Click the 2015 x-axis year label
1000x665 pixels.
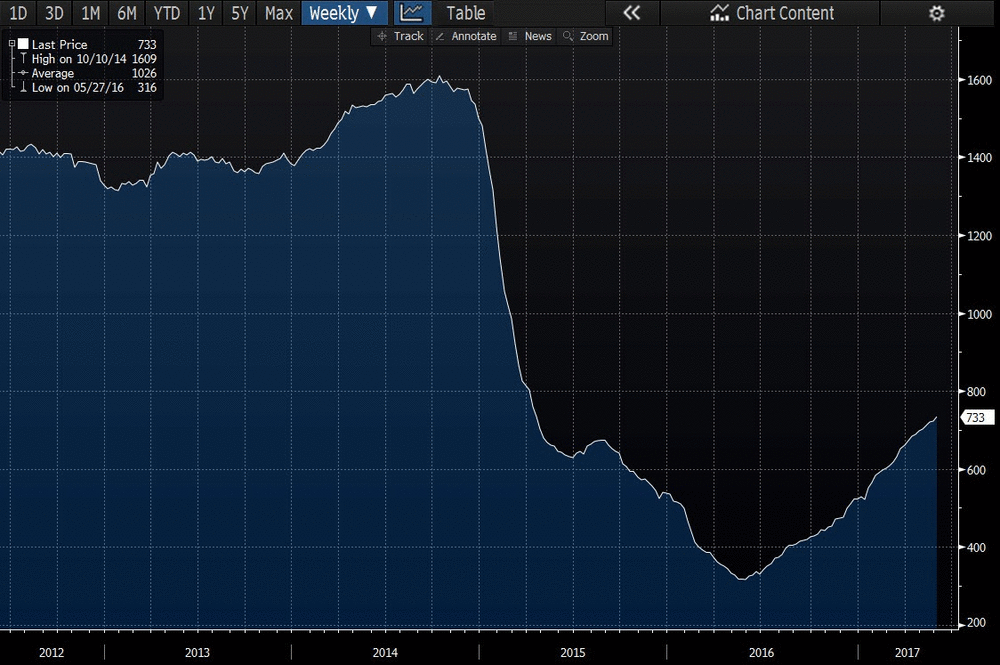[x=573, y=652]
